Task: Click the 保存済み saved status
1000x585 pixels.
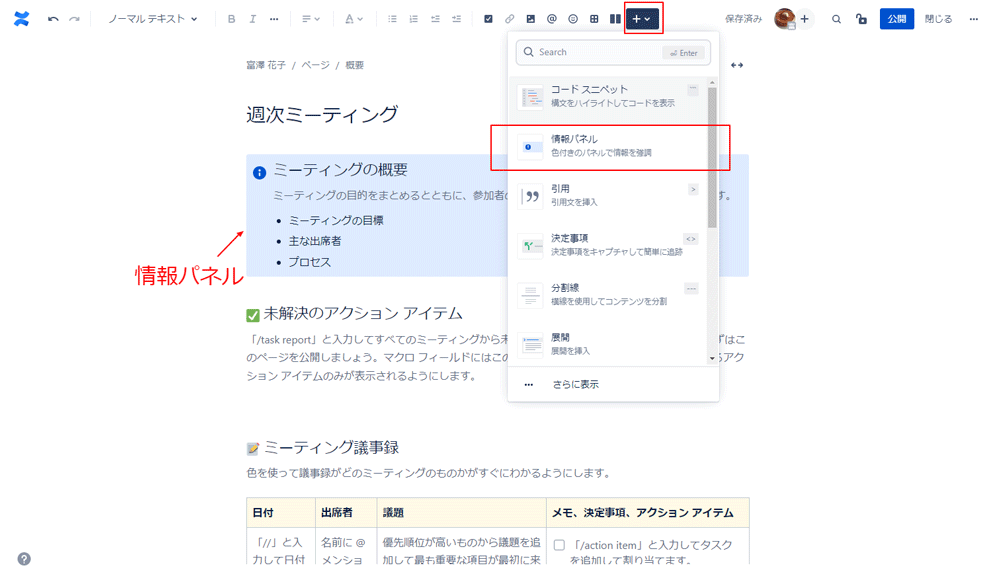Action: (743, 19)
